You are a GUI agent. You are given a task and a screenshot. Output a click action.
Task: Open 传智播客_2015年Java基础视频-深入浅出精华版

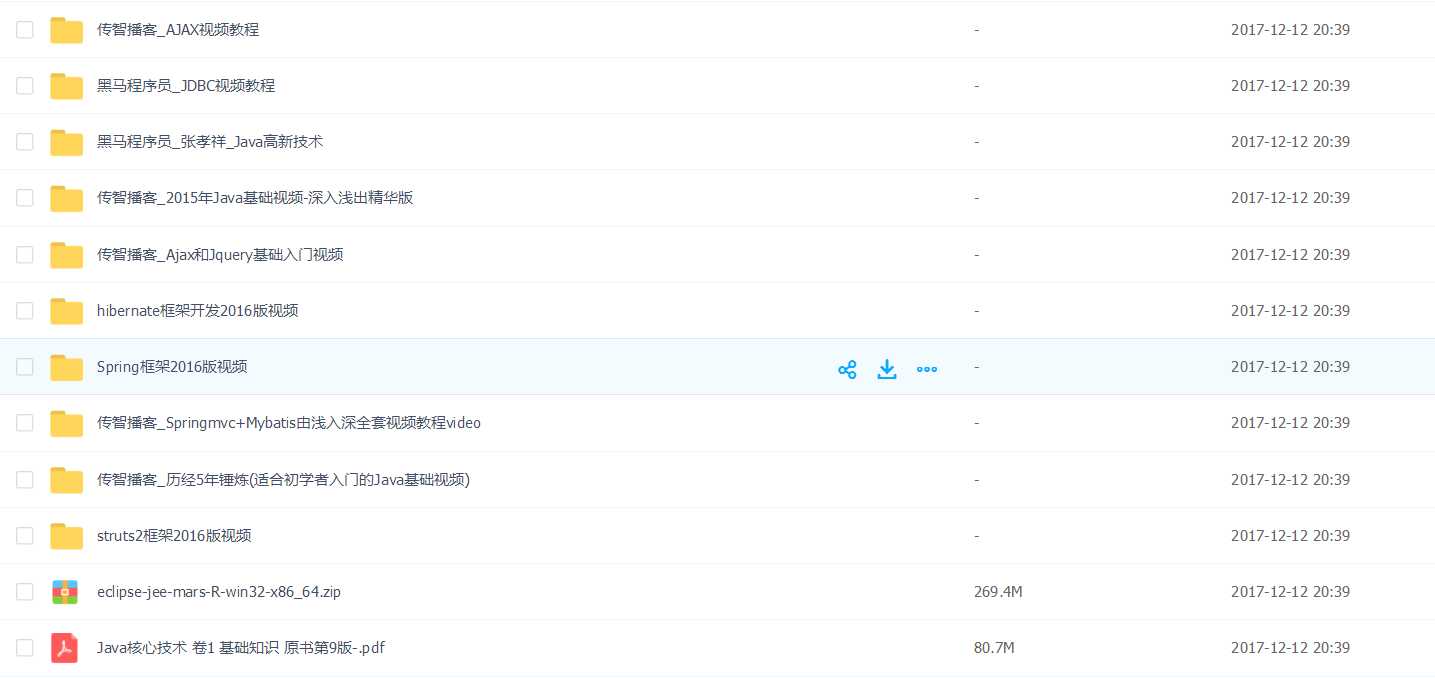[255, 198]
